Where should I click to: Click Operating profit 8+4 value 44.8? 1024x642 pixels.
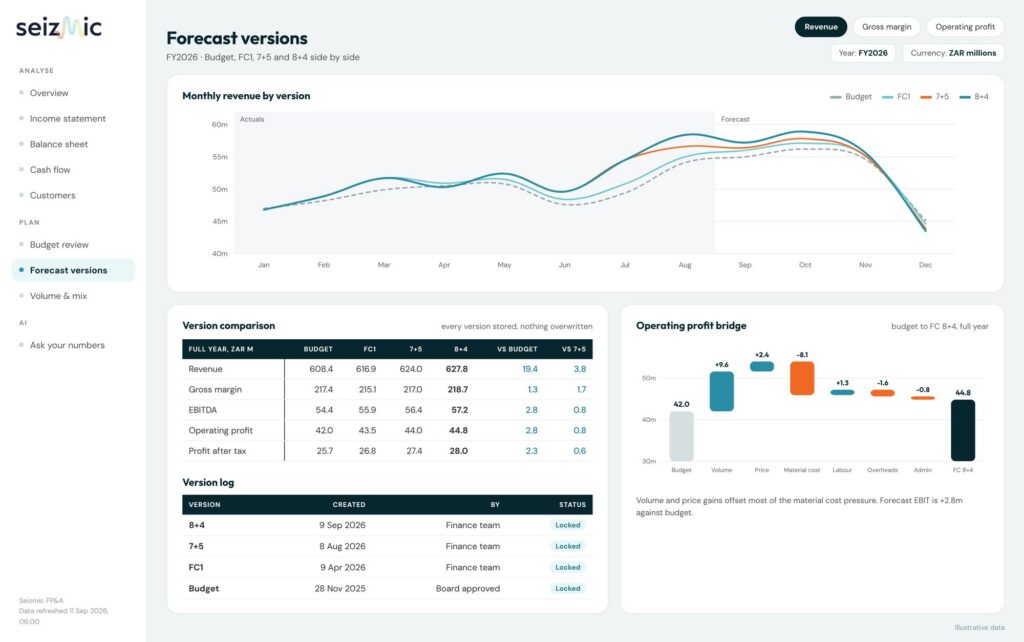pyautogui.click(x=458, y=430)
